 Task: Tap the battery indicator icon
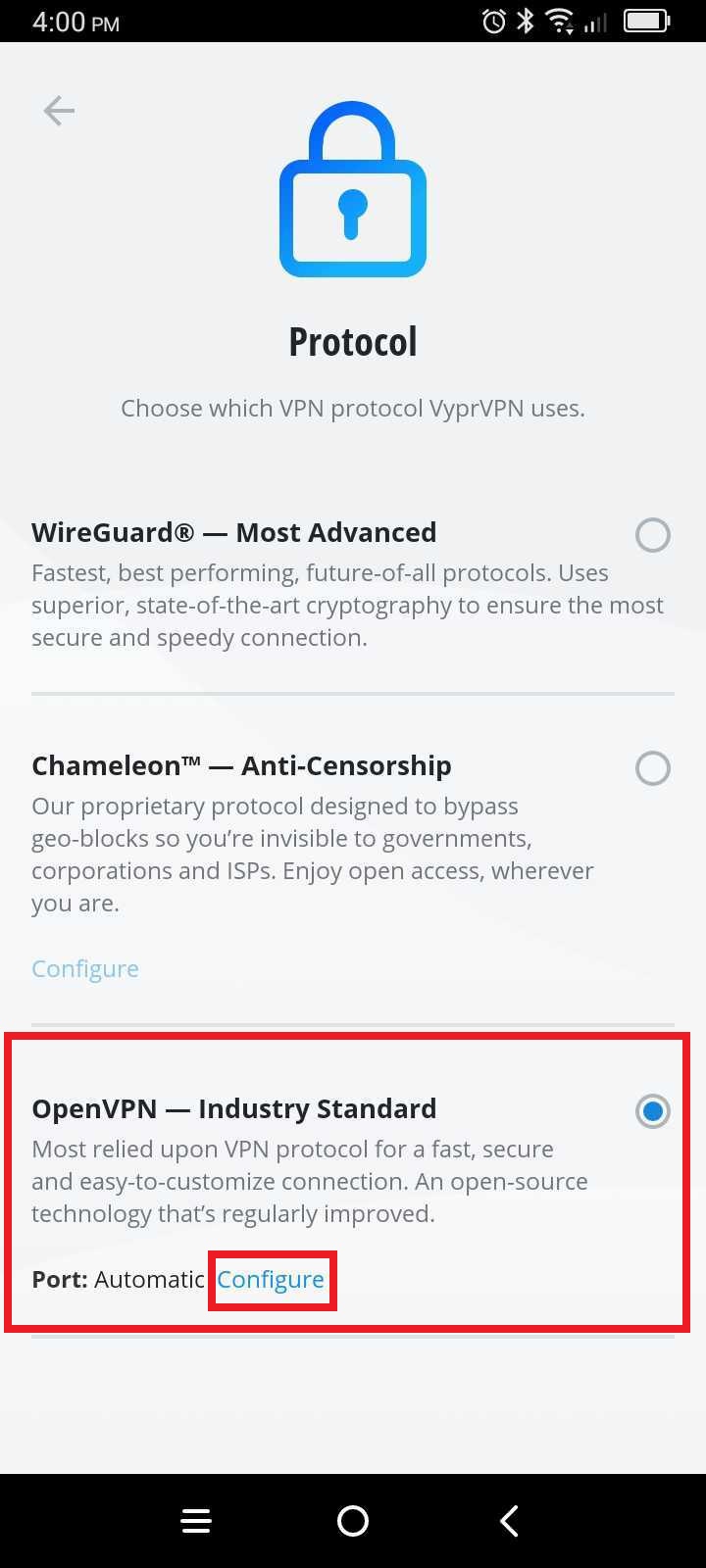tap(646, 21)
